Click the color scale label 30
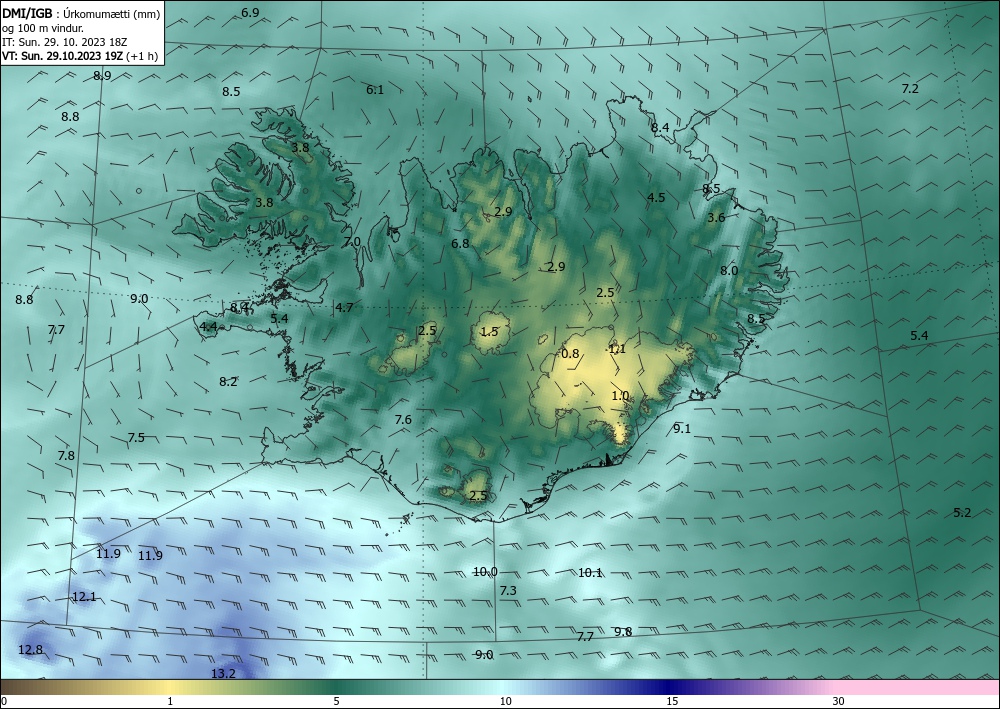This screenshot has width=1000, height=709. click(x=839, y=701)
